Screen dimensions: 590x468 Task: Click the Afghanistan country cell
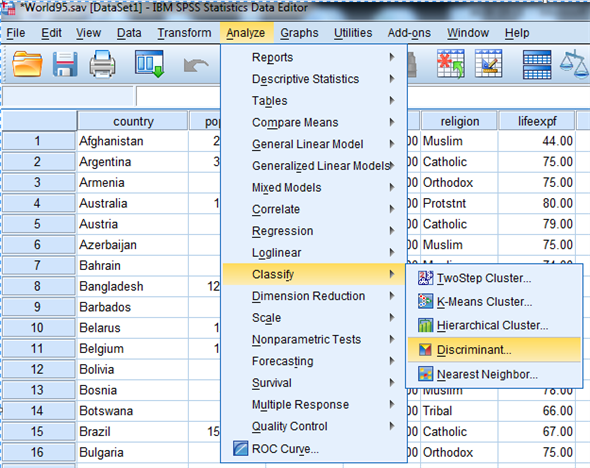click(132, 141)
